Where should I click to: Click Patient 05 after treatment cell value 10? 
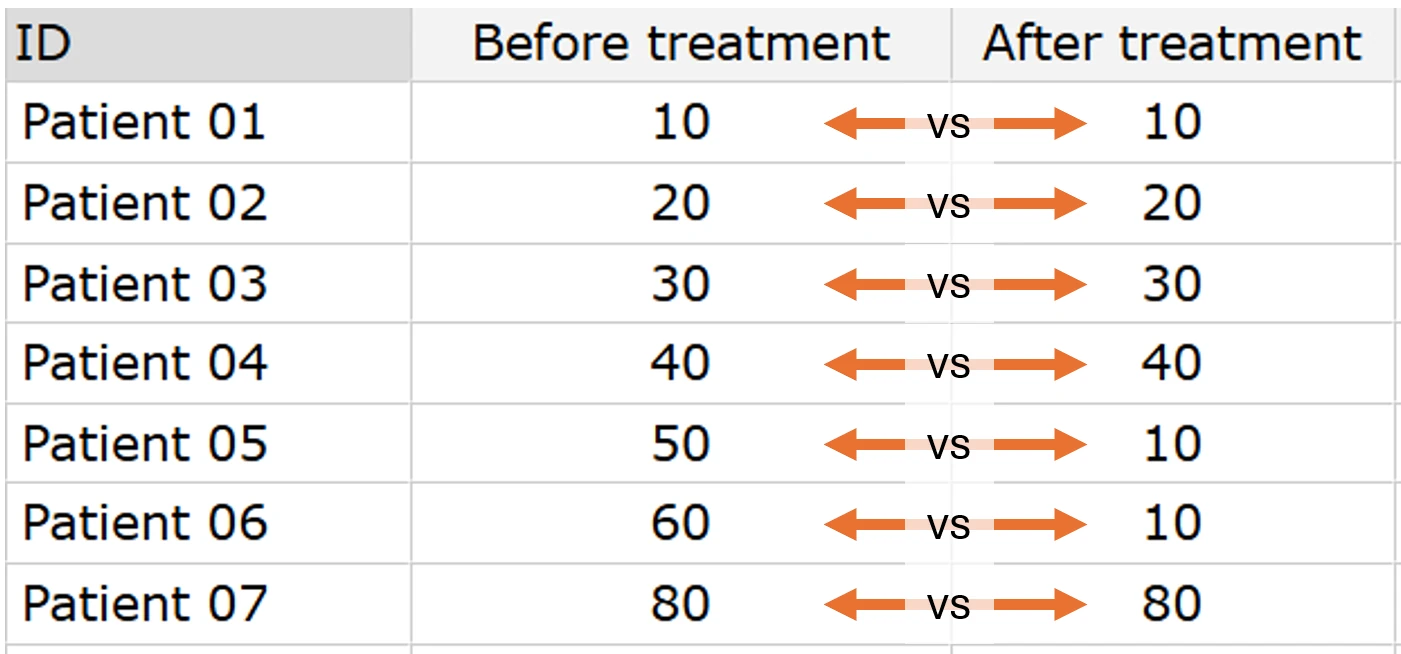click(x=1172, y=443)
